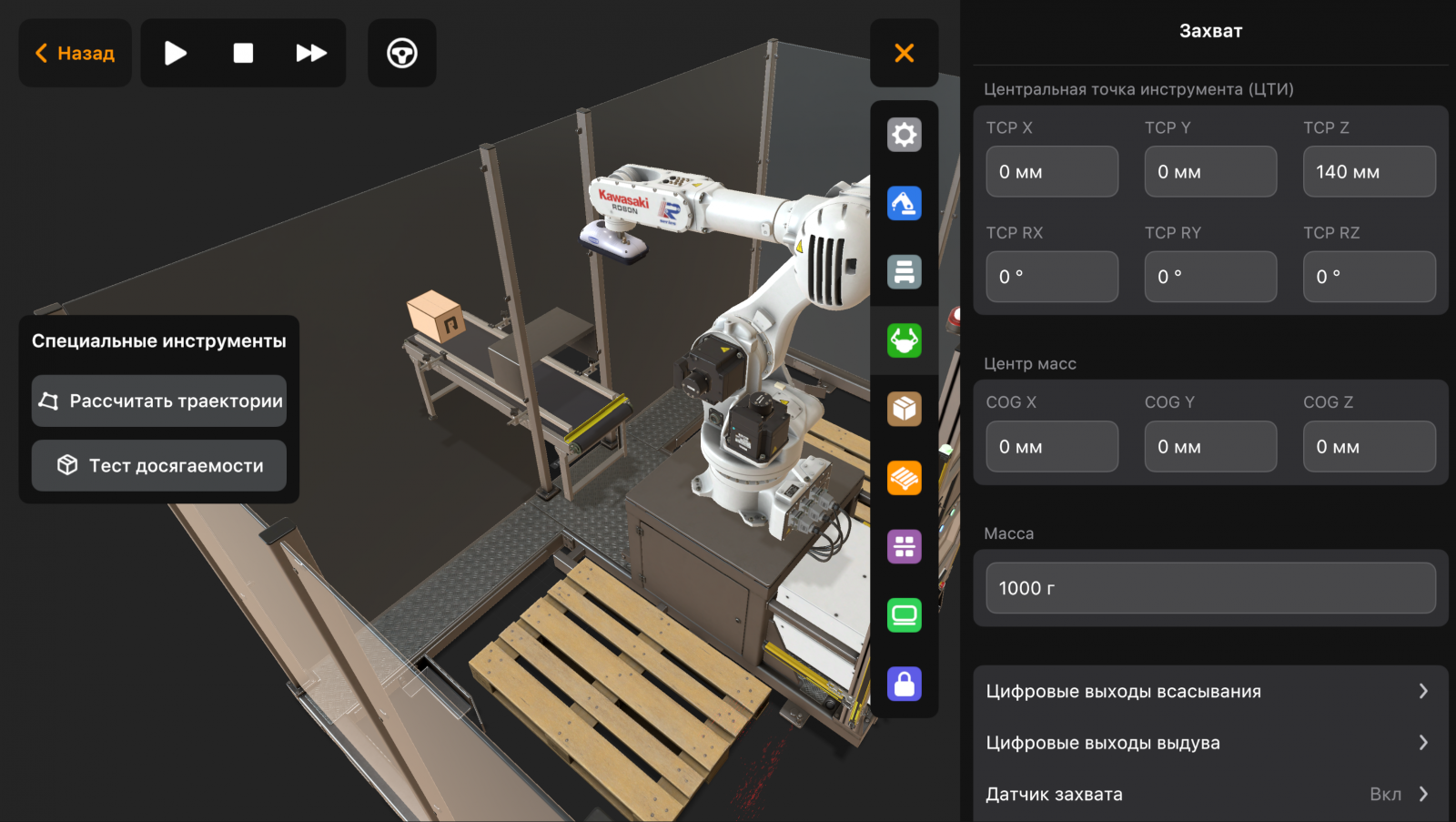Open the blue padlock lock section
The height and width of the screenshot is (822, 1456).
(905, 684)
